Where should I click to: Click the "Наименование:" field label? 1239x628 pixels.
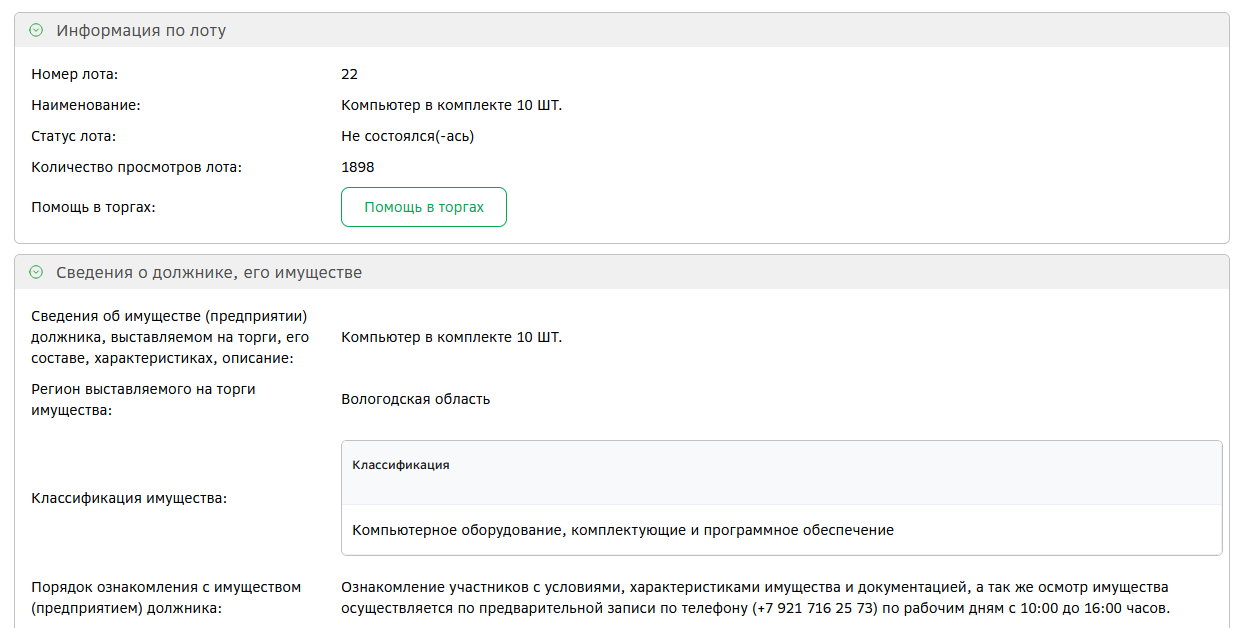click(86, 105)
